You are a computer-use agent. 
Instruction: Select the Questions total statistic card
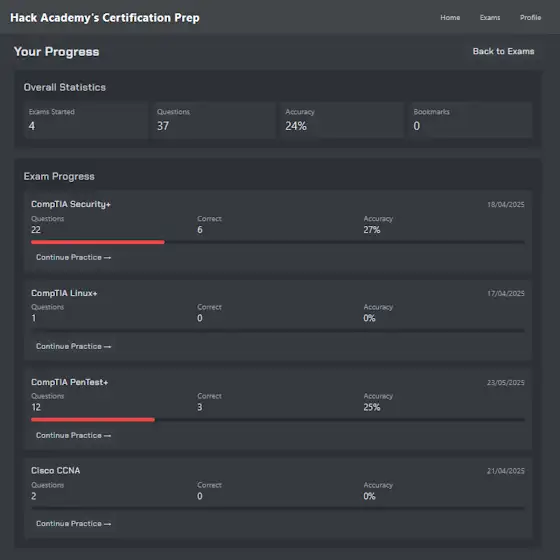point(214,120)
